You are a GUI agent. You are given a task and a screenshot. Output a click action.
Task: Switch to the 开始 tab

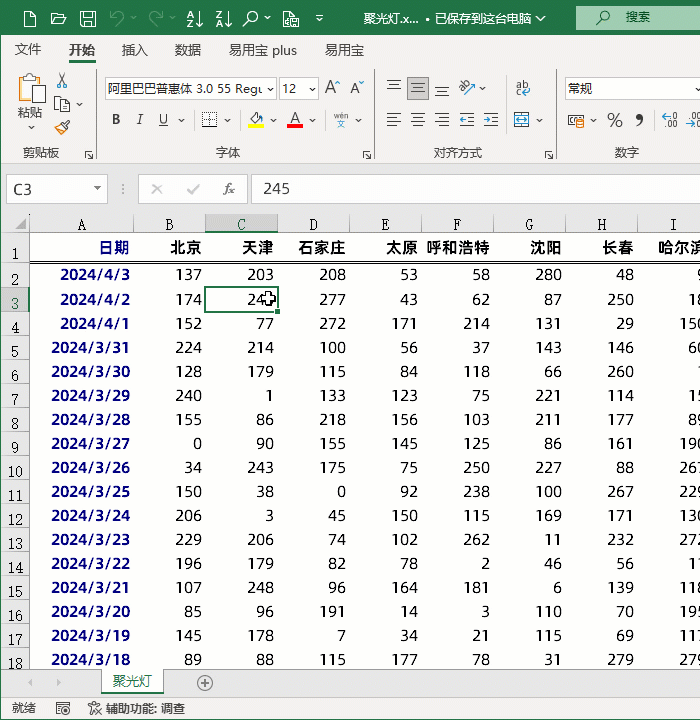point(82,50)
